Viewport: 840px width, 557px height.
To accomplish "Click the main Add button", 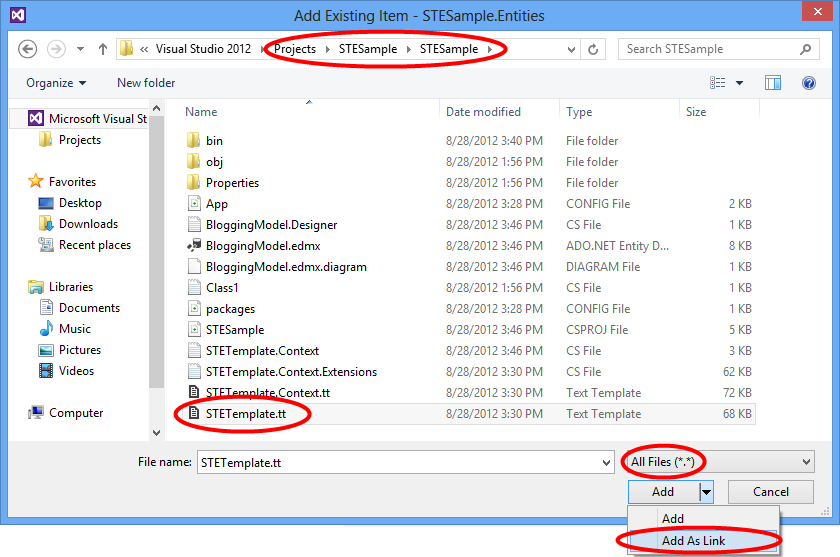I will point(663,492).
